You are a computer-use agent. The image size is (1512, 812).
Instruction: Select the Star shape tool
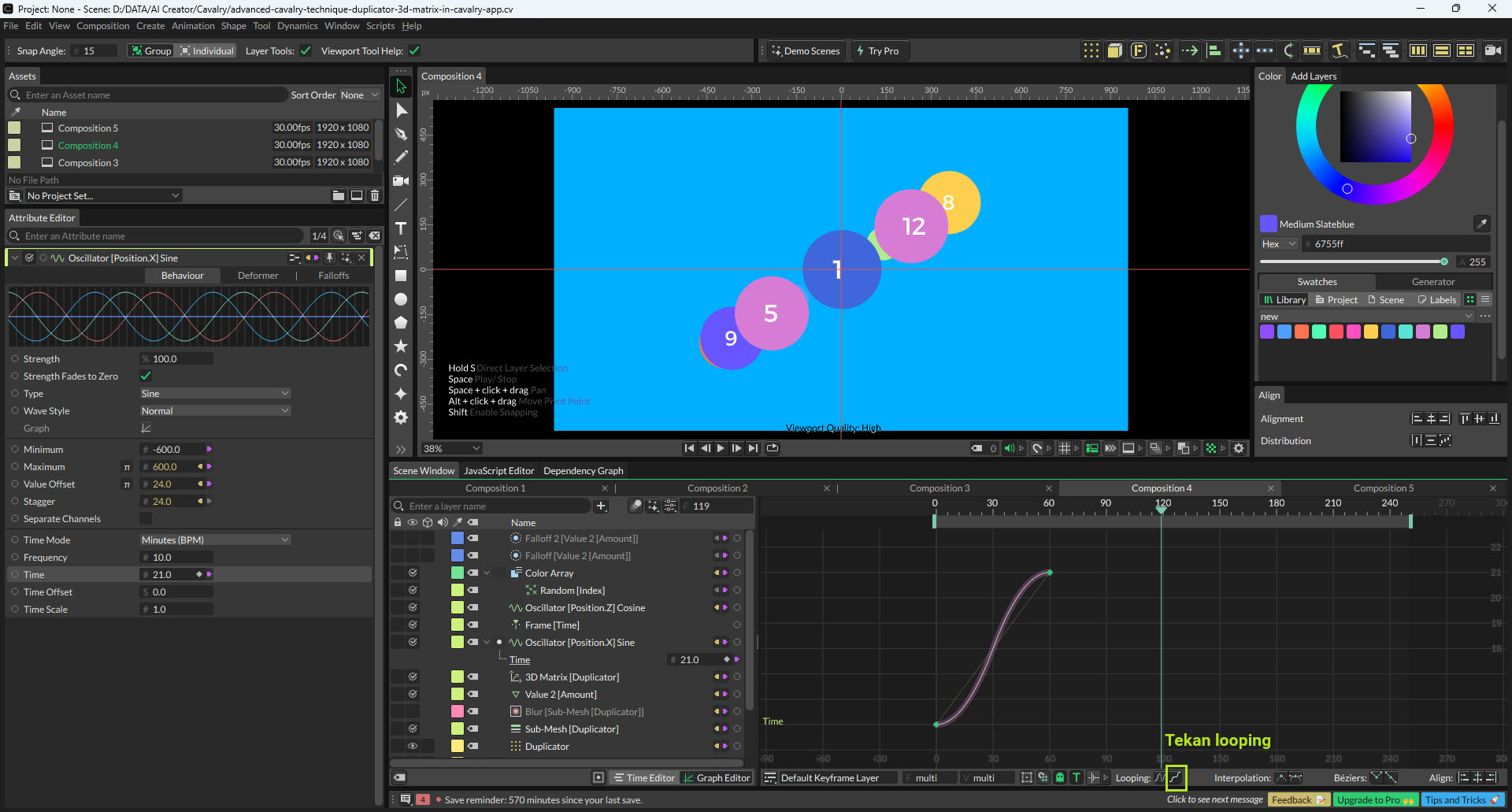pos(401,347)
